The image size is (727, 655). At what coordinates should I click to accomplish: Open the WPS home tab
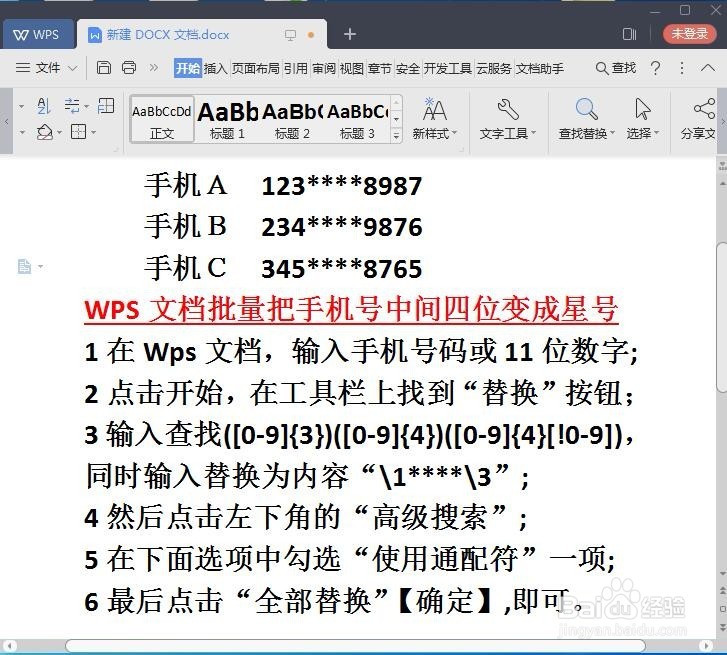(x=37, y=35)
